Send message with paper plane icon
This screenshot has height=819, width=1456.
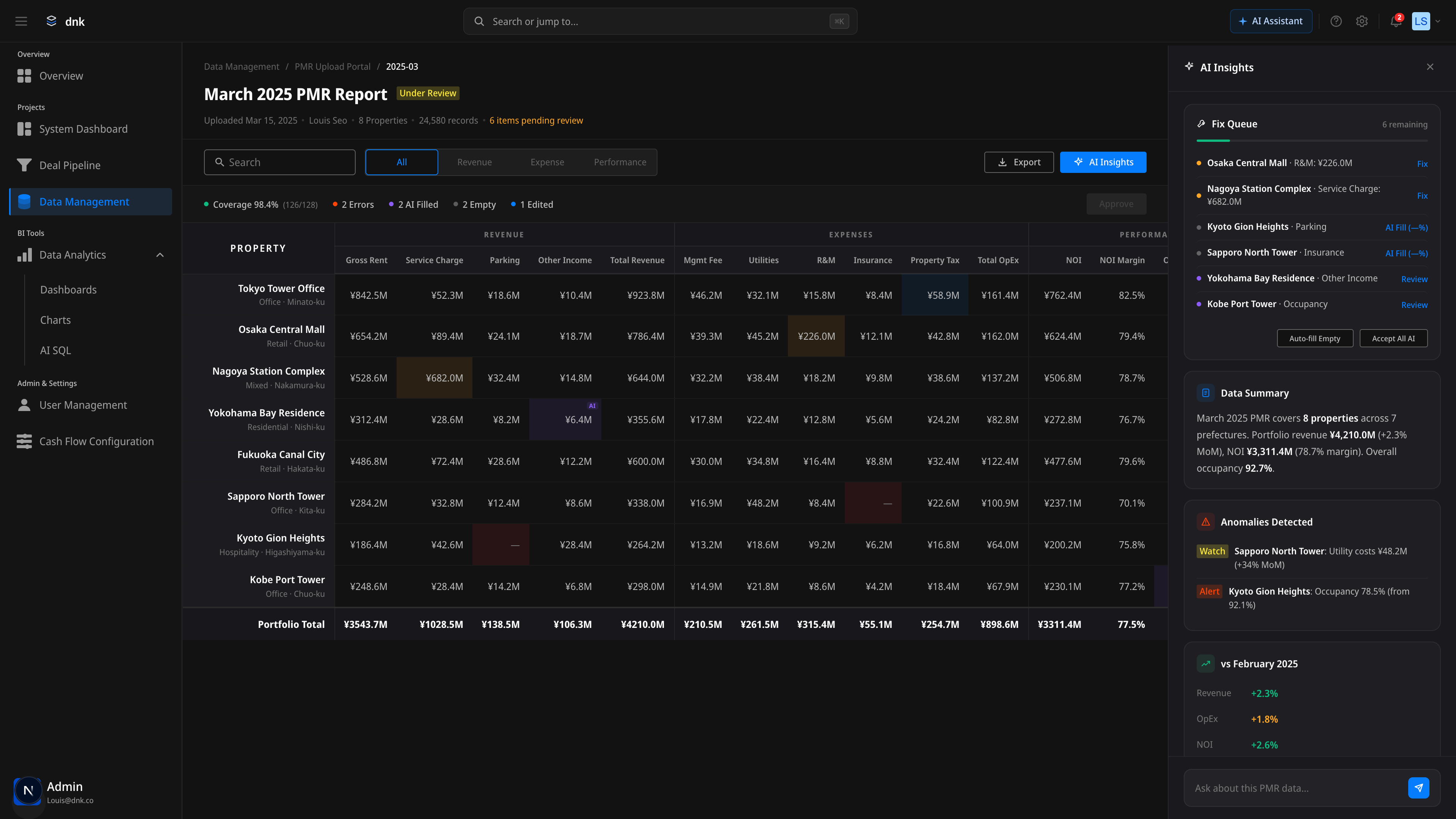pyautogui.click(x=1418, y=788)
